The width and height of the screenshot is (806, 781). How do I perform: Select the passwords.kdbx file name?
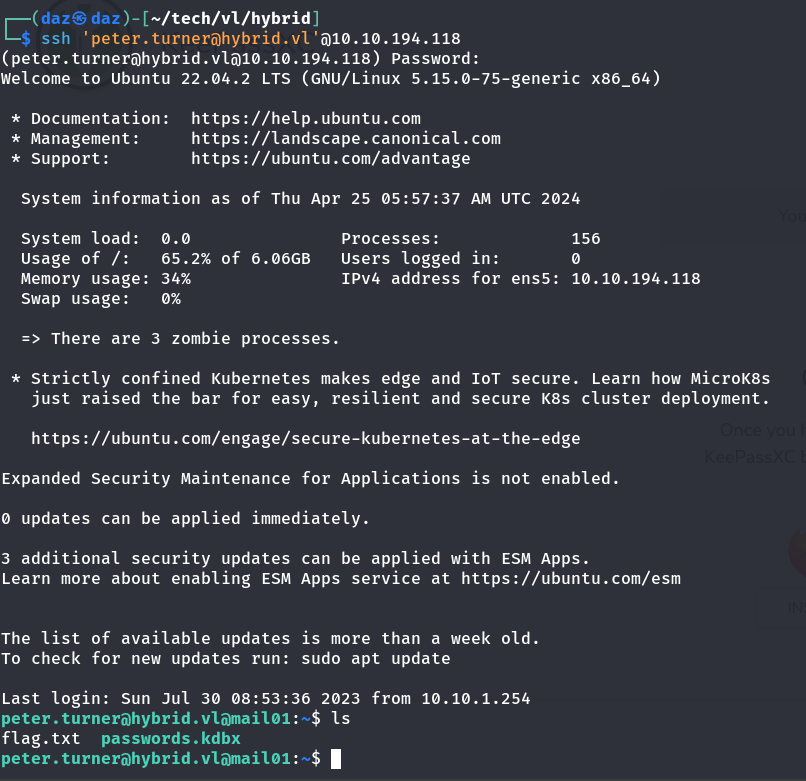tap(170, 739)
